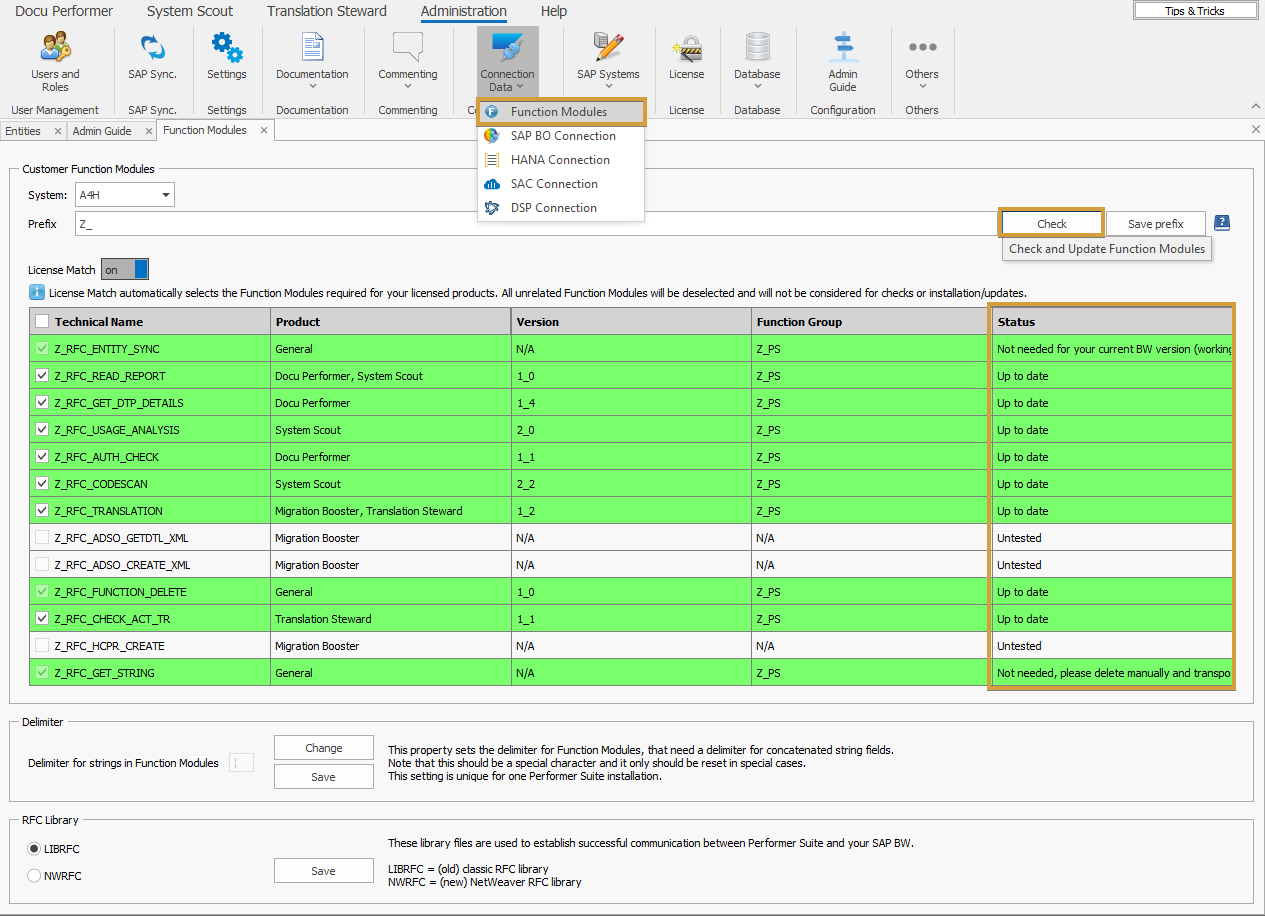Expand the System A4H dropdown
Image resolution: width=1265 pixels, height=916 pixels.
(165, 195)
